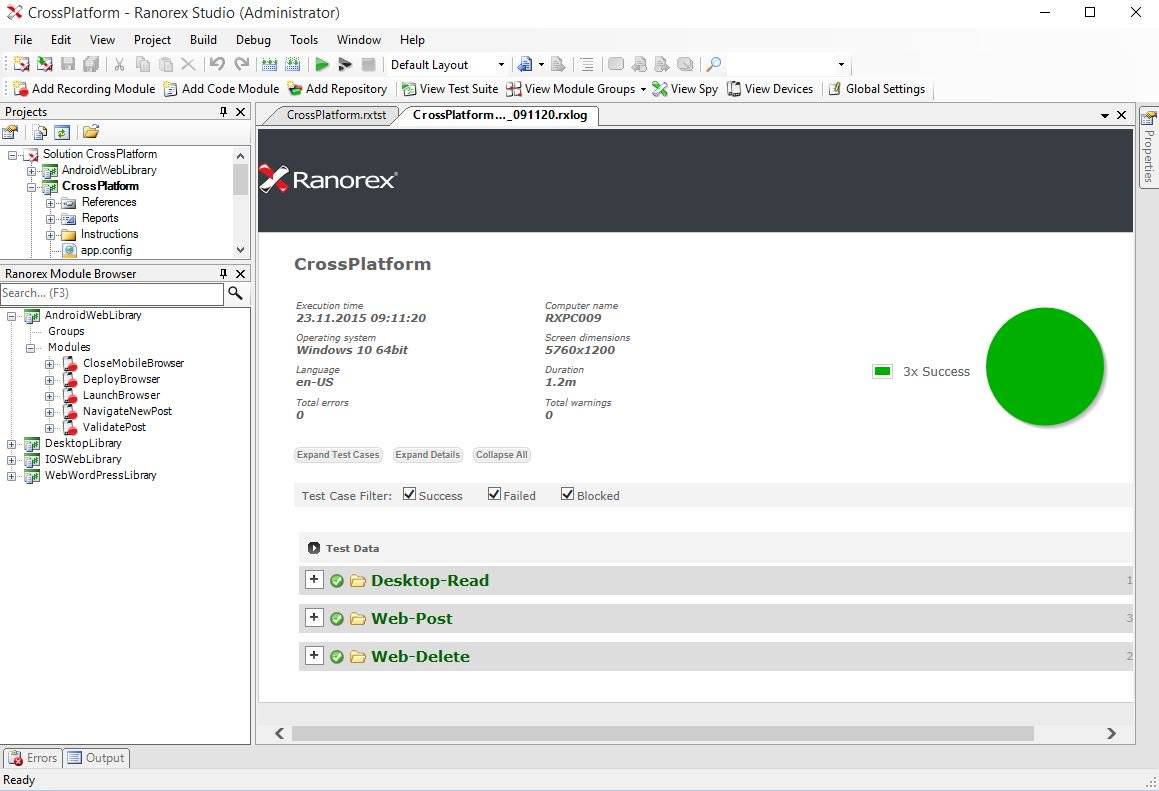Viewport: 1159px width, 791px height.
Task: Run the test with the green play icon
Action: tap(322, 64)
